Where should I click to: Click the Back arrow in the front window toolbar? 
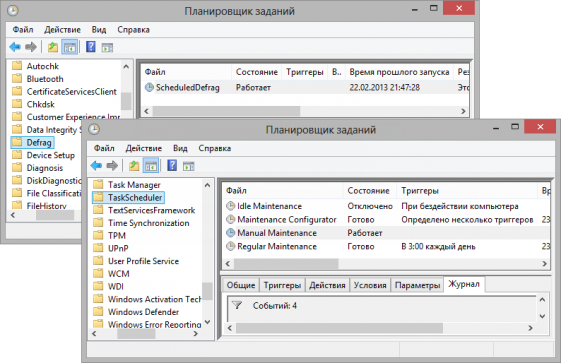96,166
